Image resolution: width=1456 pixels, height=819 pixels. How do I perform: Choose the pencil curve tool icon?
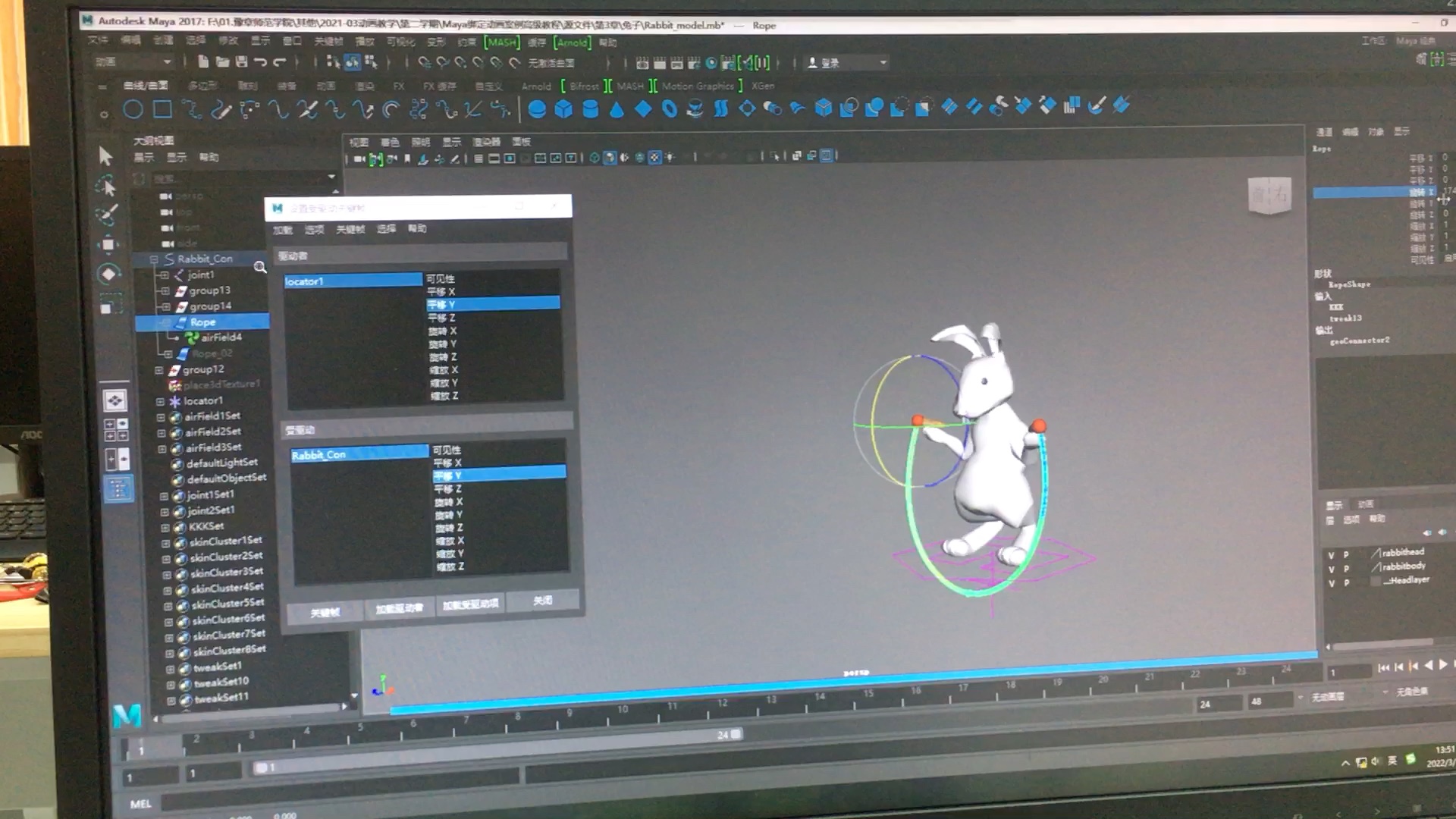coord(221,111)
